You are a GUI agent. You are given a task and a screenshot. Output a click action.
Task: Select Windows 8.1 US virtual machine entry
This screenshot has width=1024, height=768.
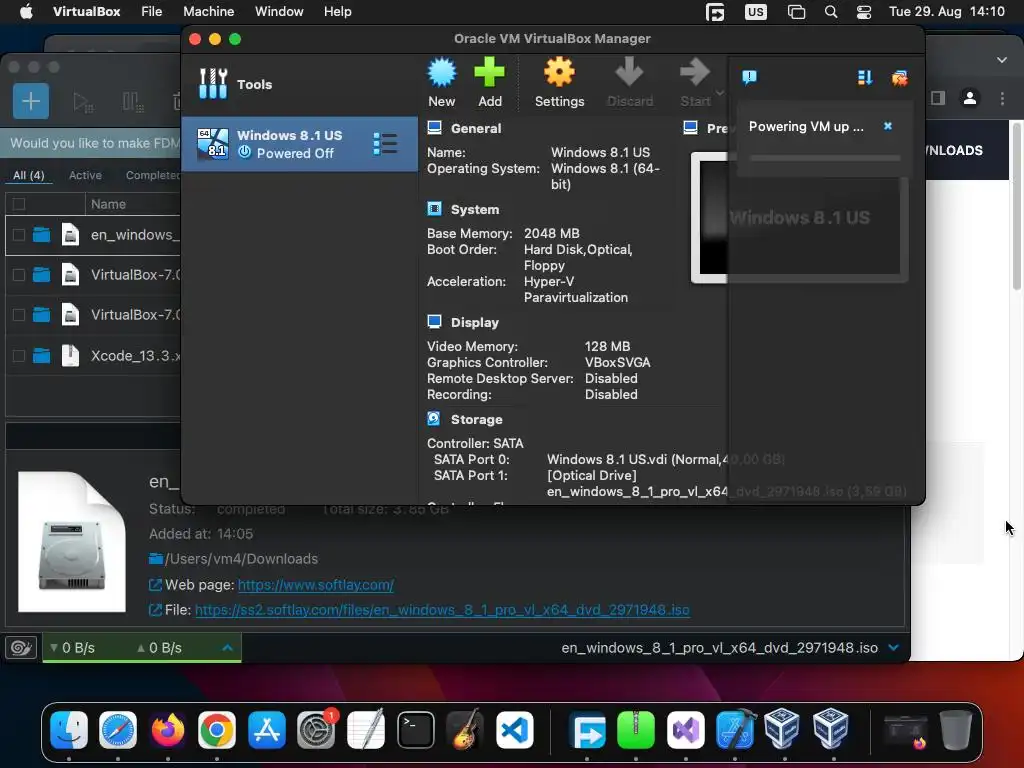(x=299, y=144)
